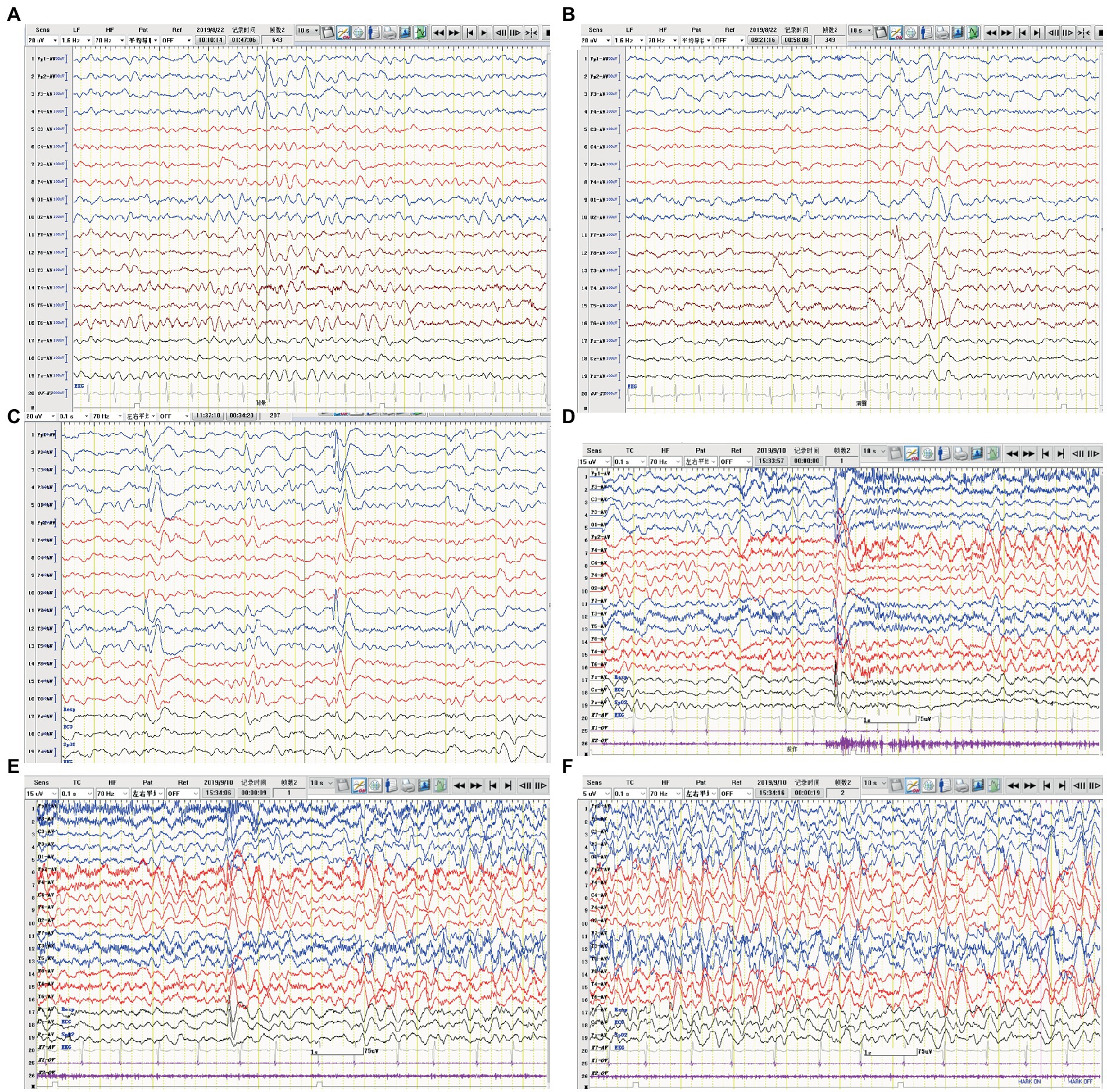The image size is (1107, 1092).
Task: Open the Pat montage dropdown in panel B
Action: pyautogui.click(x=696, y=40)
